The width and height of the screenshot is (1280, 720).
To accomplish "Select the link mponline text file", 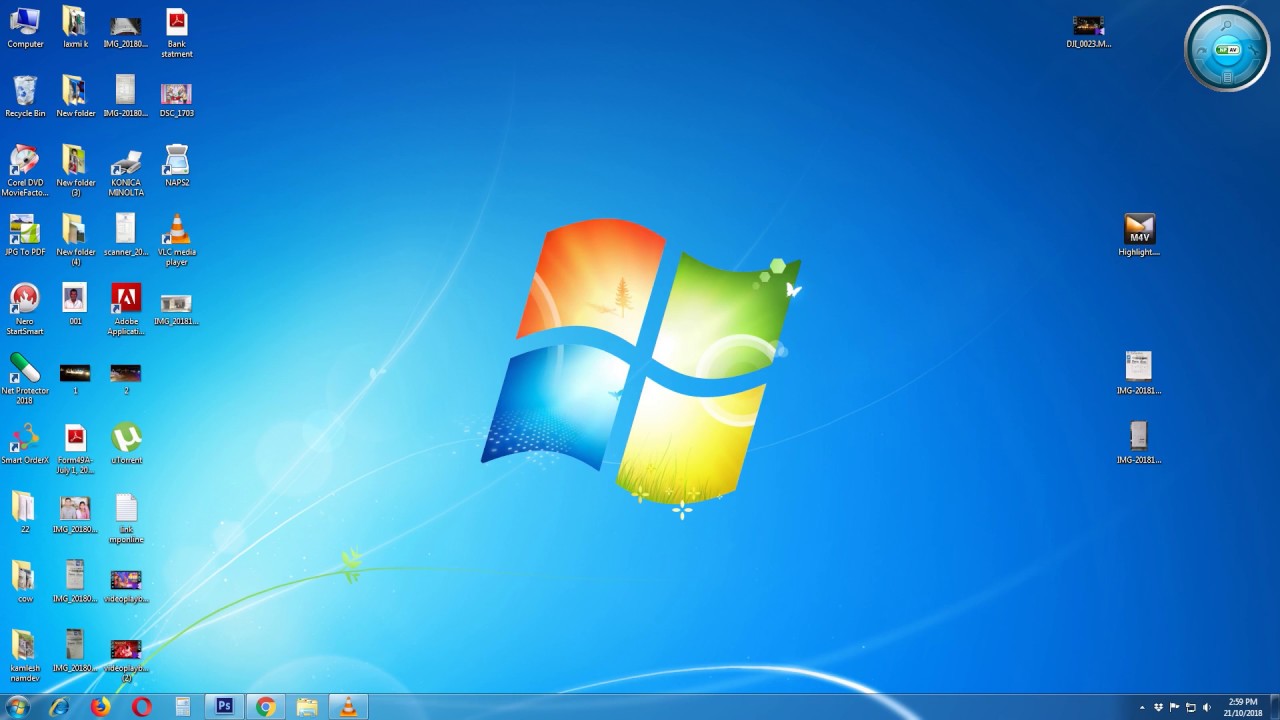I will [x=126, y=518].
